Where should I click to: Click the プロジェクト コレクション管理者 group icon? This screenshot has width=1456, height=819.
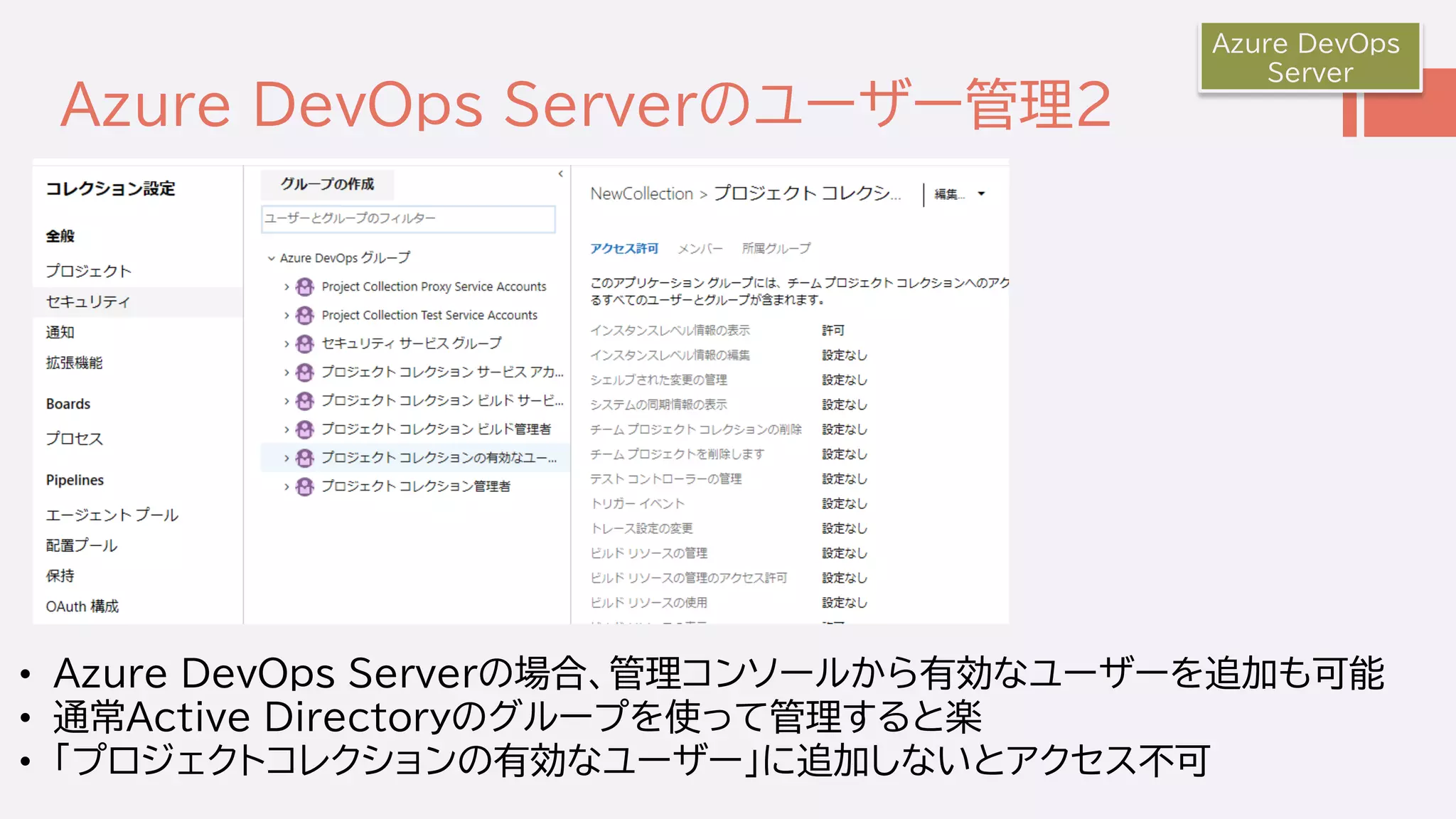tap(305, 486)
